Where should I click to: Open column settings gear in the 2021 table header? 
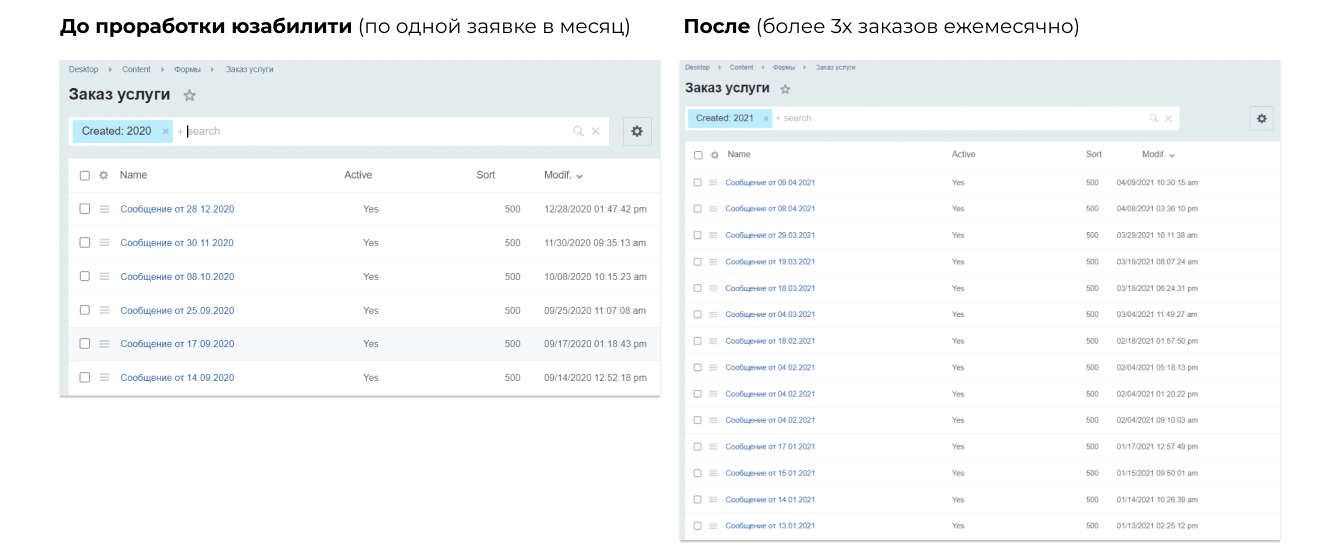(x=714, y=155)
